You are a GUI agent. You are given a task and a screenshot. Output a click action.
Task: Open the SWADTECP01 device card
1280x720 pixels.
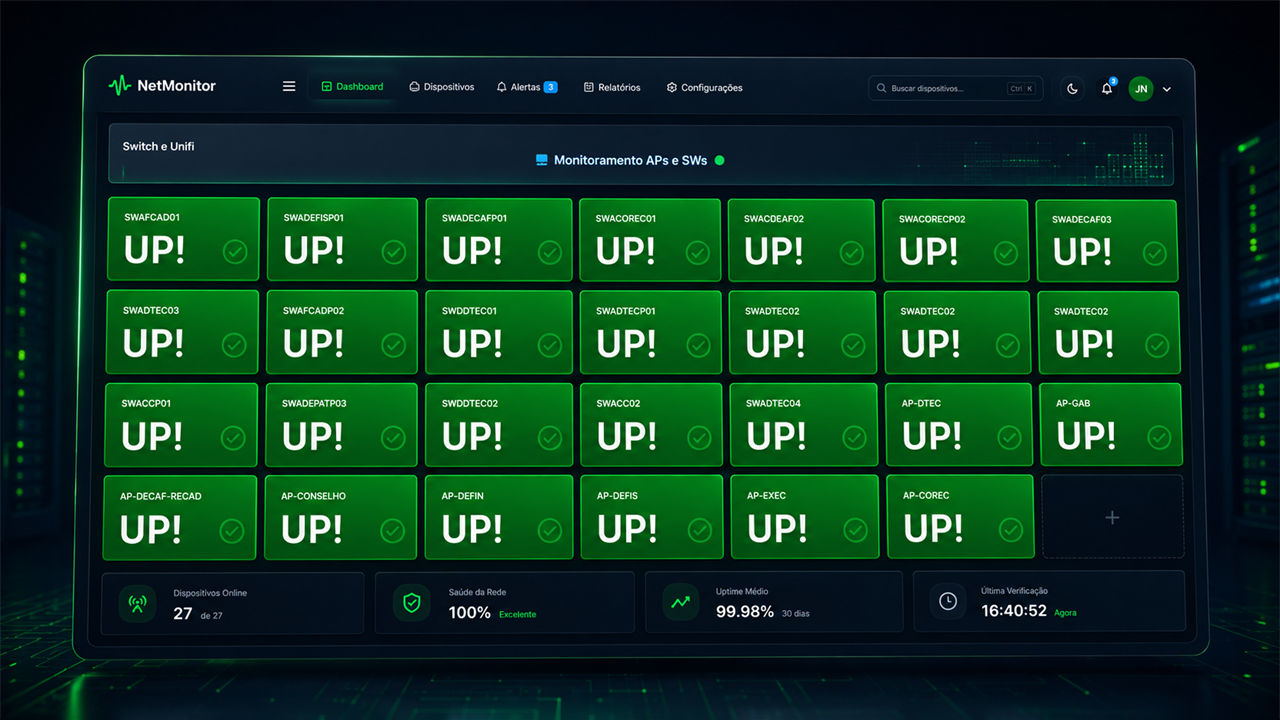[650, 332]
